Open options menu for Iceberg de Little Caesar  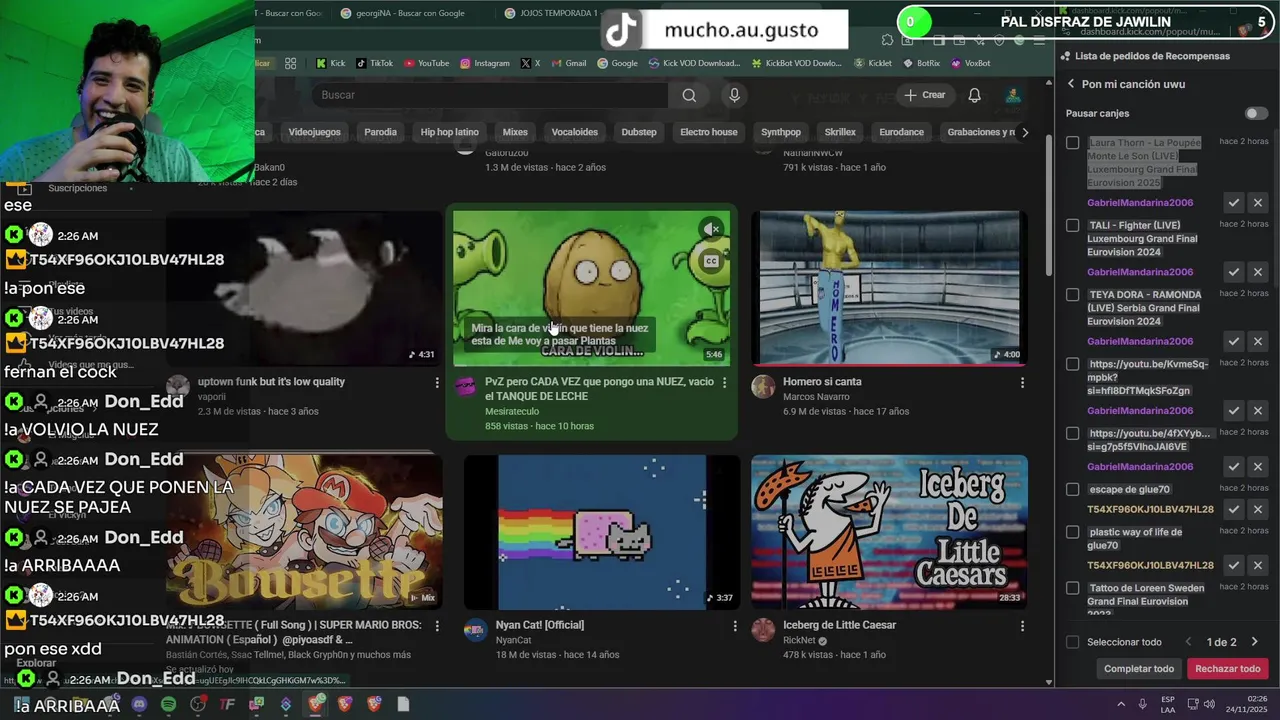[1022, 626]
